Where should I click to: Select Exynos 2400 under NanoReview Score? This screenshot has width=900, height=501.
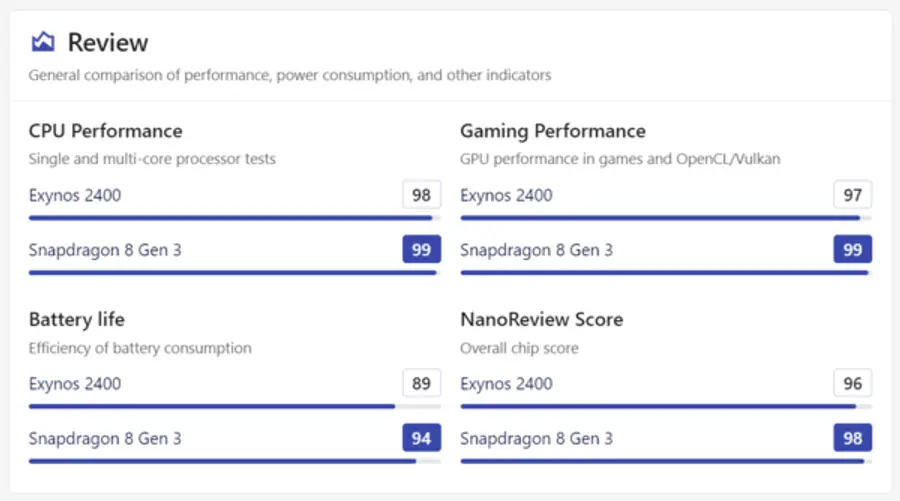click(506, 383)
